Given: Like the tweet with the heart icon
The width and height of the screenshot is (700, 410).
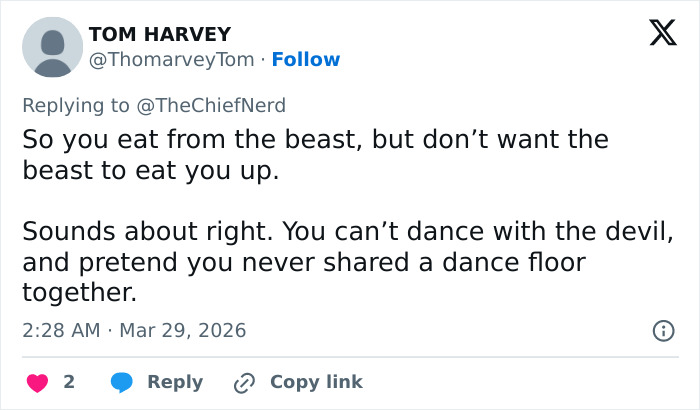Looking at the screenshot, I should pyautogui.click(x=37, y=382).
